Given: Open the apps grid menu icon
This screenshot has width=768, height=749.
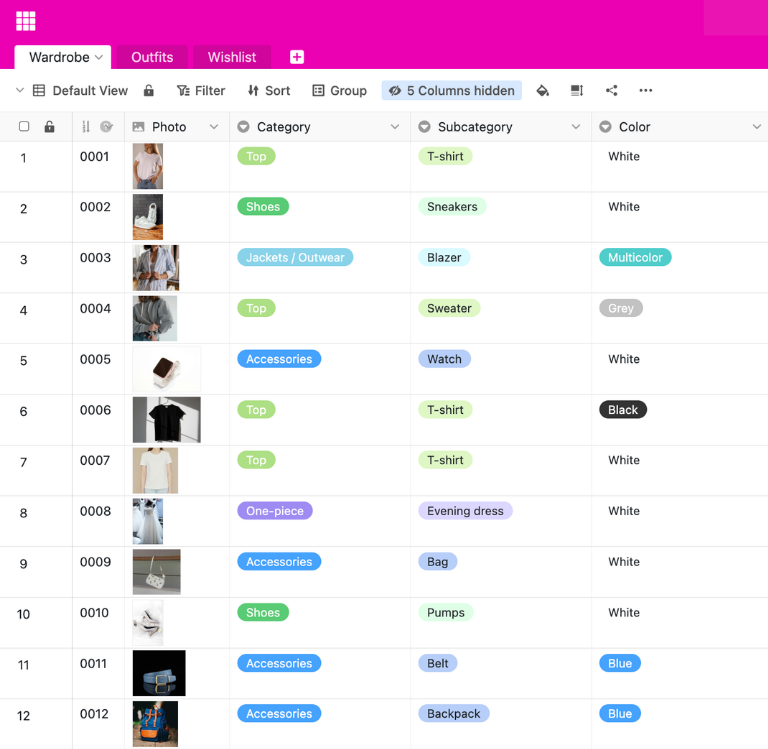Looking at the screenshot, I should click(x=25, y=21).
